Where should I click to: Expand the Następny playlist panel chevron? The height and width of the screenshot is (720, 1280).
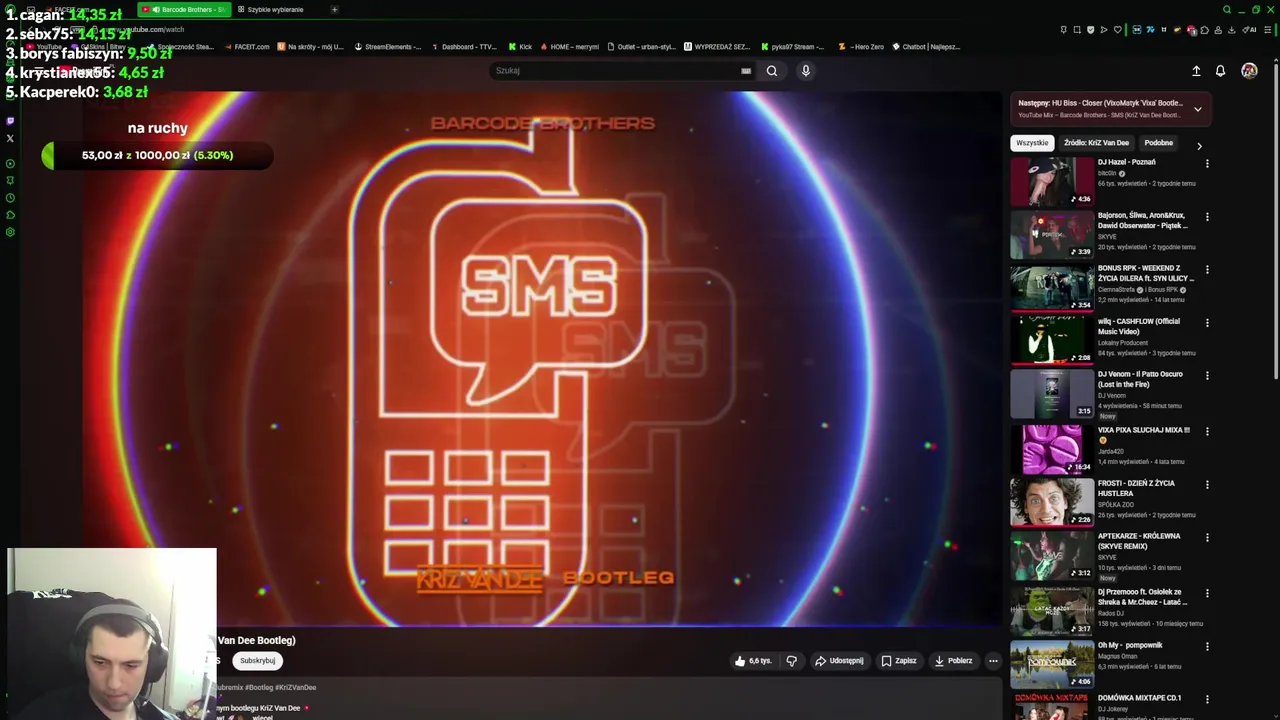click(1197, 109)
